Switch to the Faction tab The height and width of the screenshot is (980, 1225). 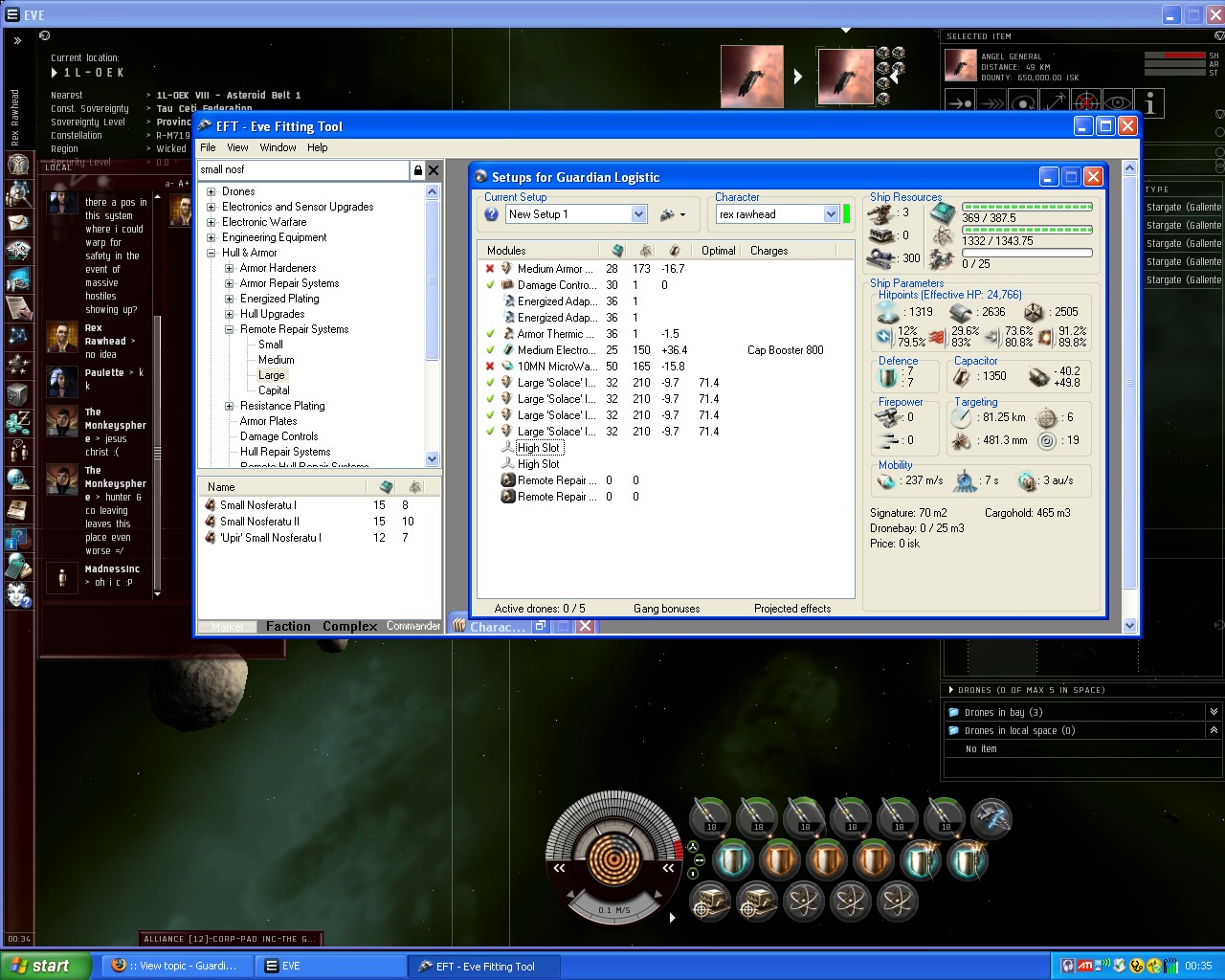pos(288,626)
